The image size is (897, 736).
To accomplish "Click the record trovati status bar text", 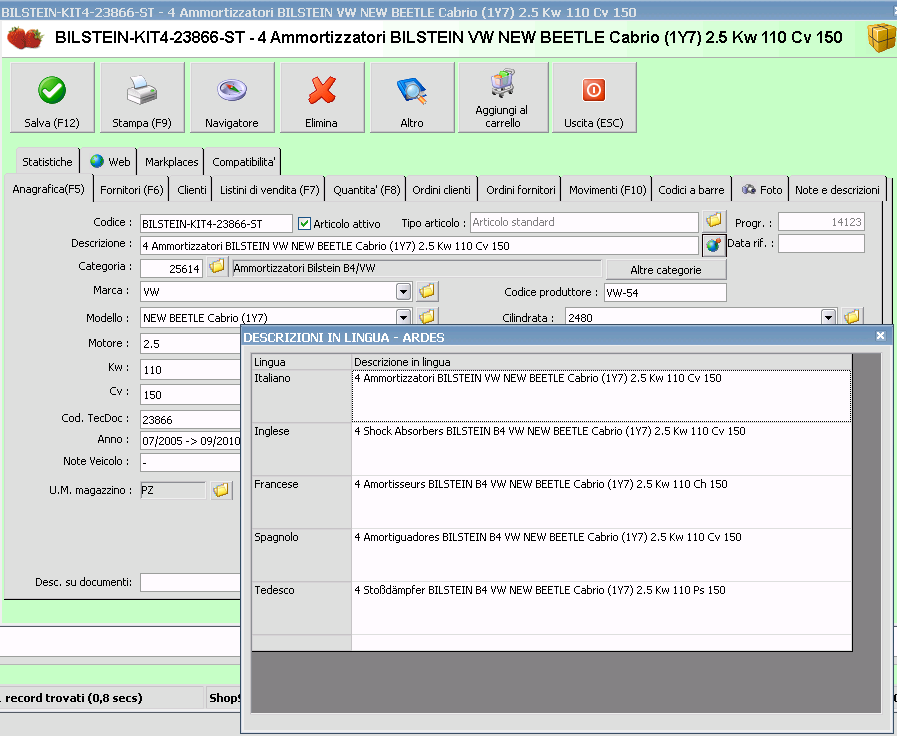I will (x=73, y=698).
